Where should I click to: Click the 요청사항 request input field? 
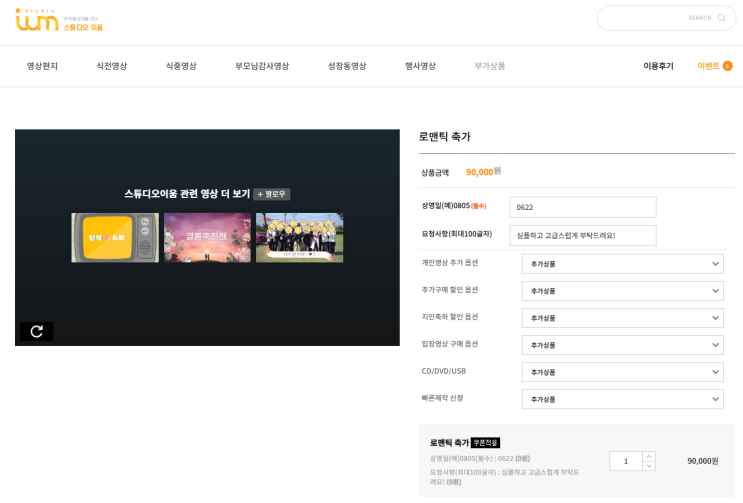click(x=583, y=235)
